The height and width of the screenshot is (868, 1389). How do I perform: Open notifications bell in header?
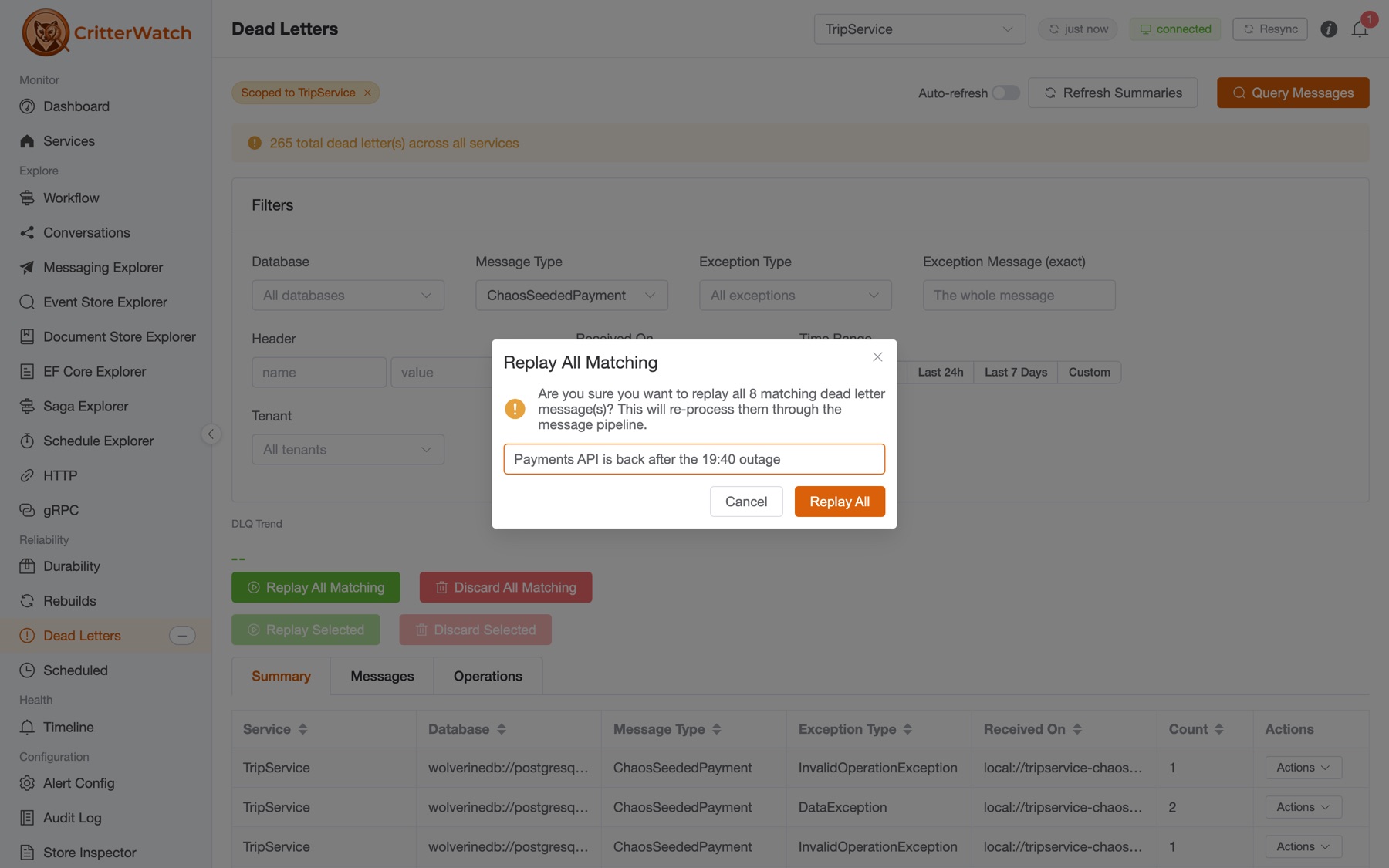coord(1360,29)
